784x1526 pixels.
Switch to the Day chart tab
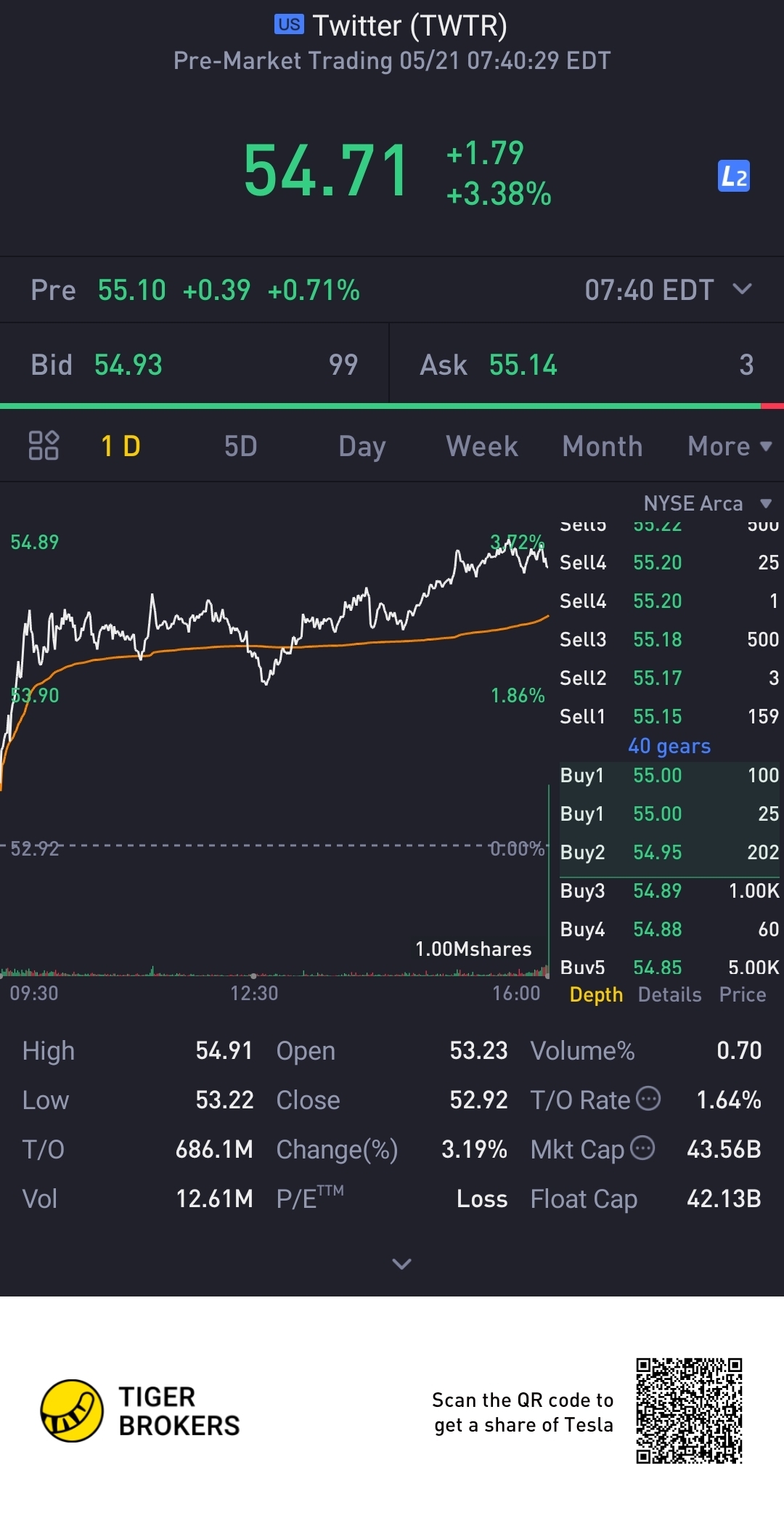(x=362, y=446)
